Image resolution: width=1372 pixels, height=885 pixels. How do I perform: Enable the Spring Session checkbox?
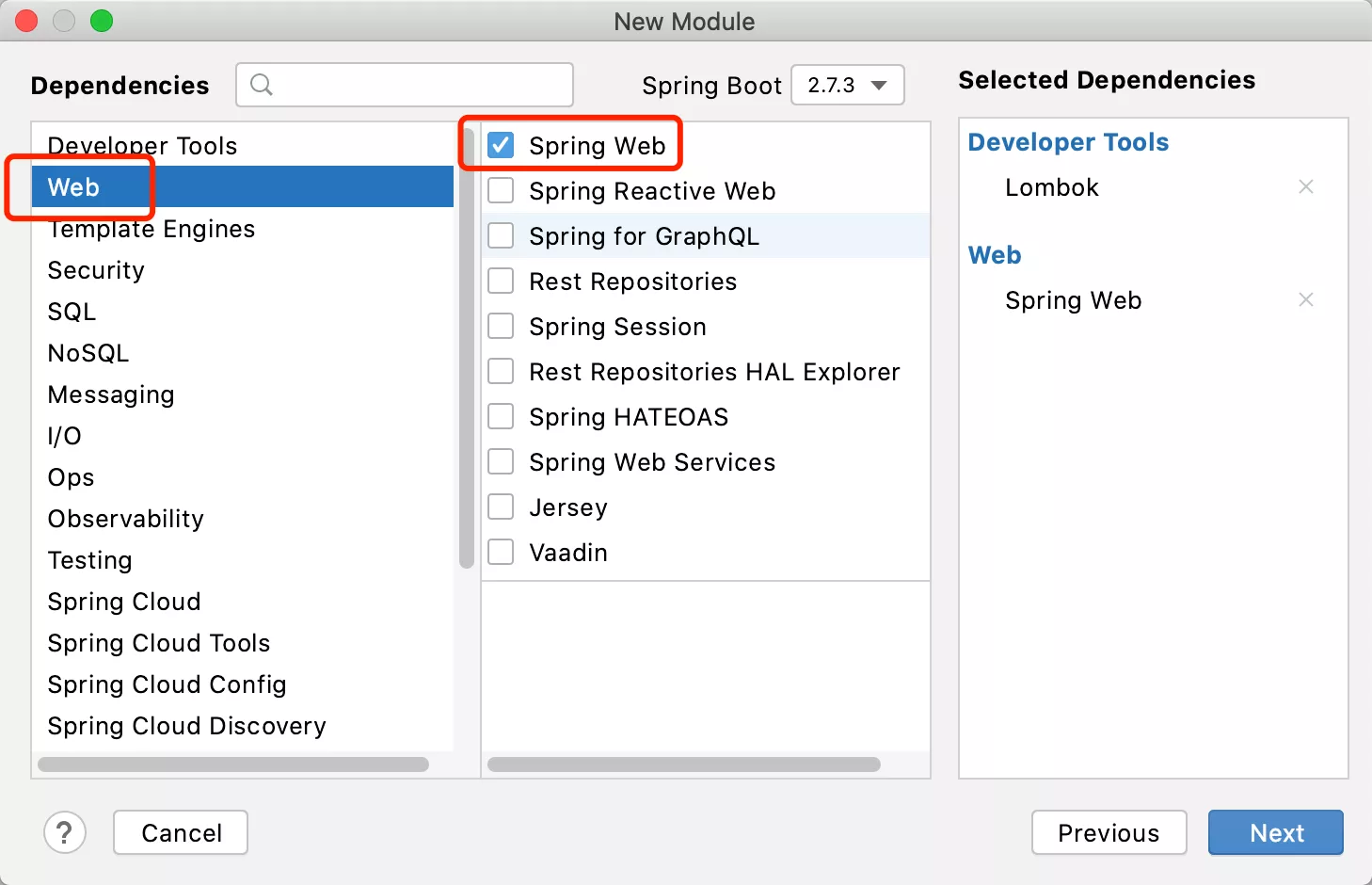(x=501, y=326)
